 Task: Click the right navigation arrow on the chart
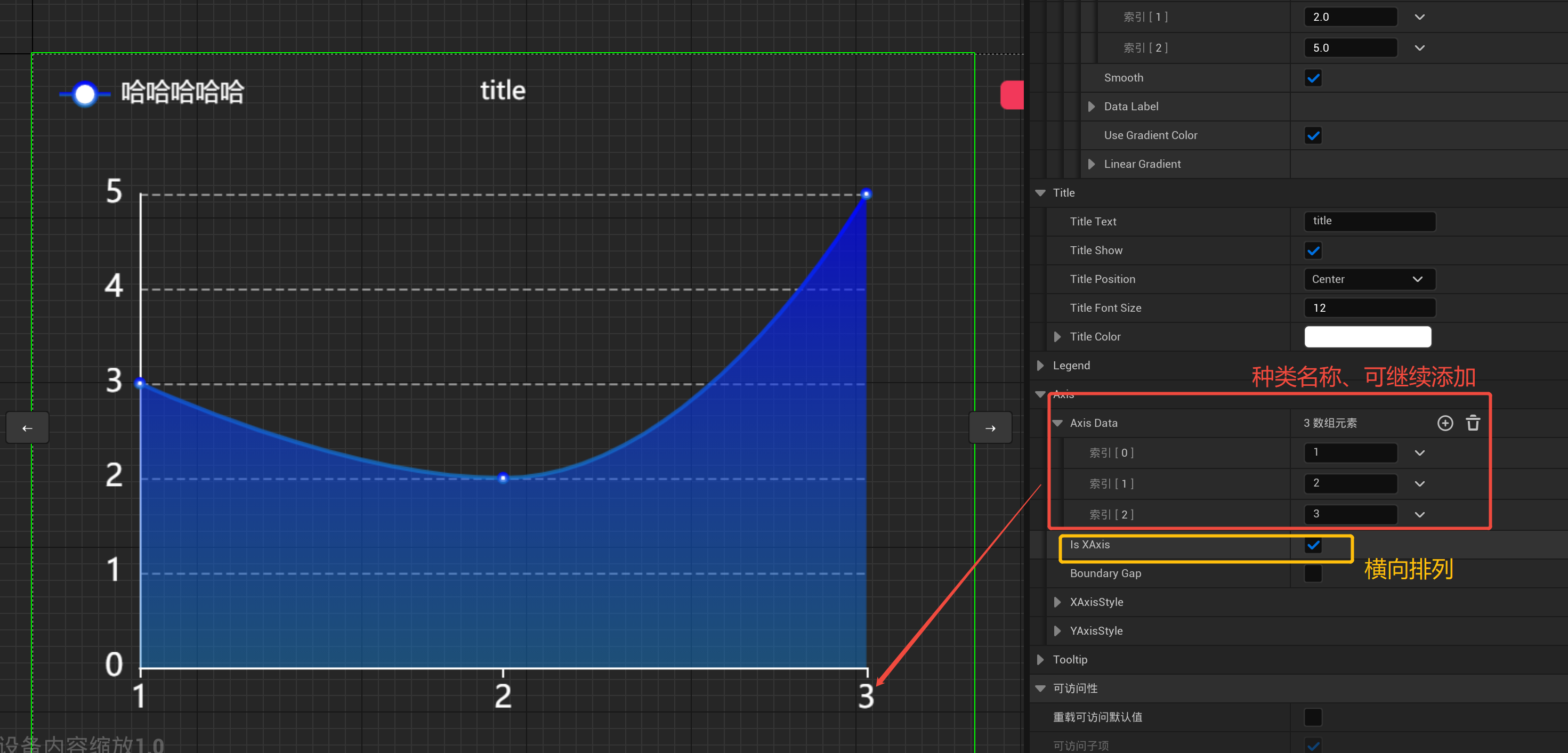(x=990, y=427)
